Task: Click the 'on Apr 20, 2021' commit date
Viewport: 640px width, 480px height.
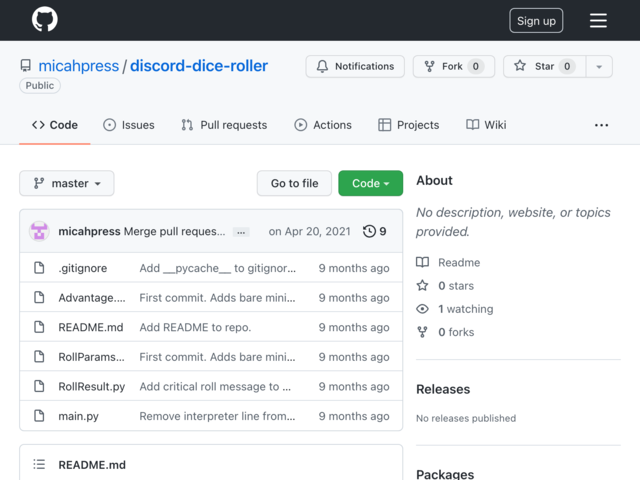Action: tap(309, 231)
